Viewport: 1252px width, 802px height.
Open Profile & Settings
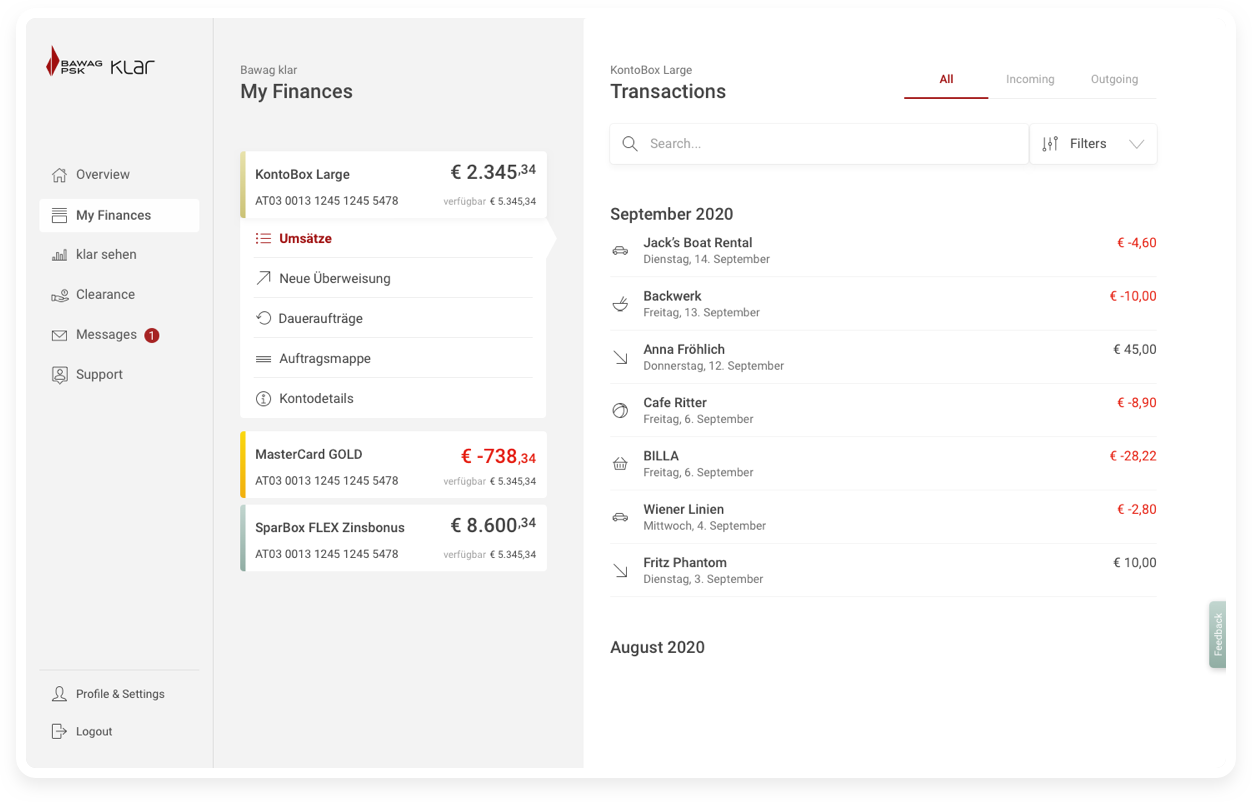pyautogui.click(x=120, y=694)
